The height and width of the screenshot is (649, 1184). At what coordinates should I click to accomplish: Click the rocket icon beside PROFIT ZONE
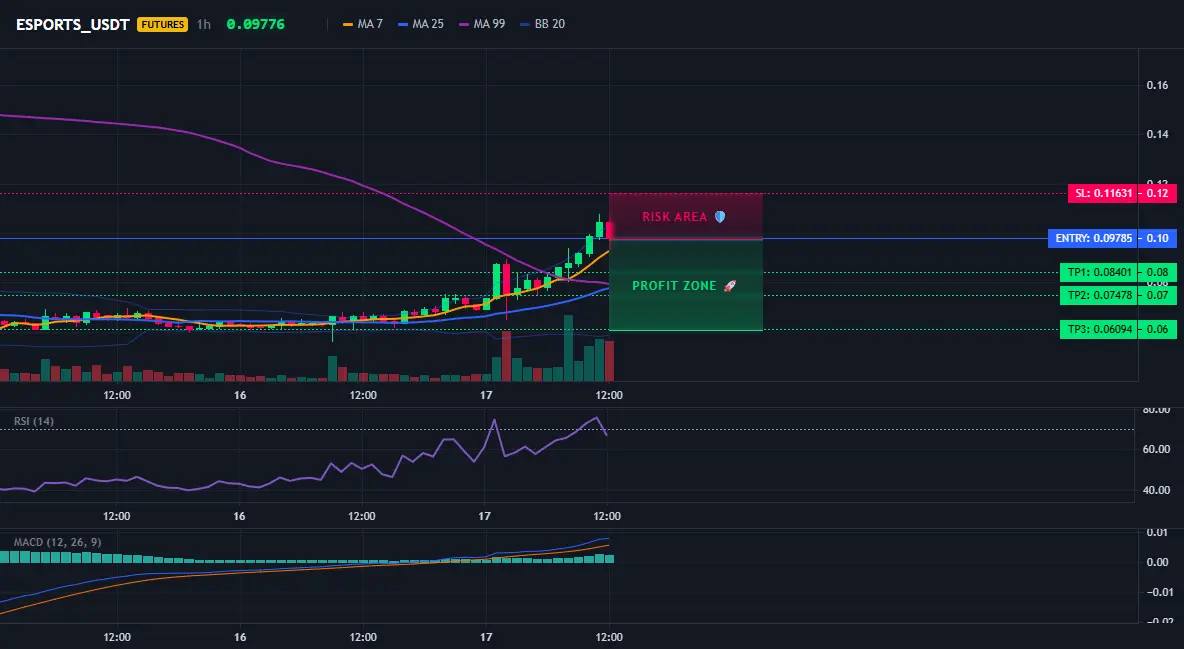tap(729, 286)
